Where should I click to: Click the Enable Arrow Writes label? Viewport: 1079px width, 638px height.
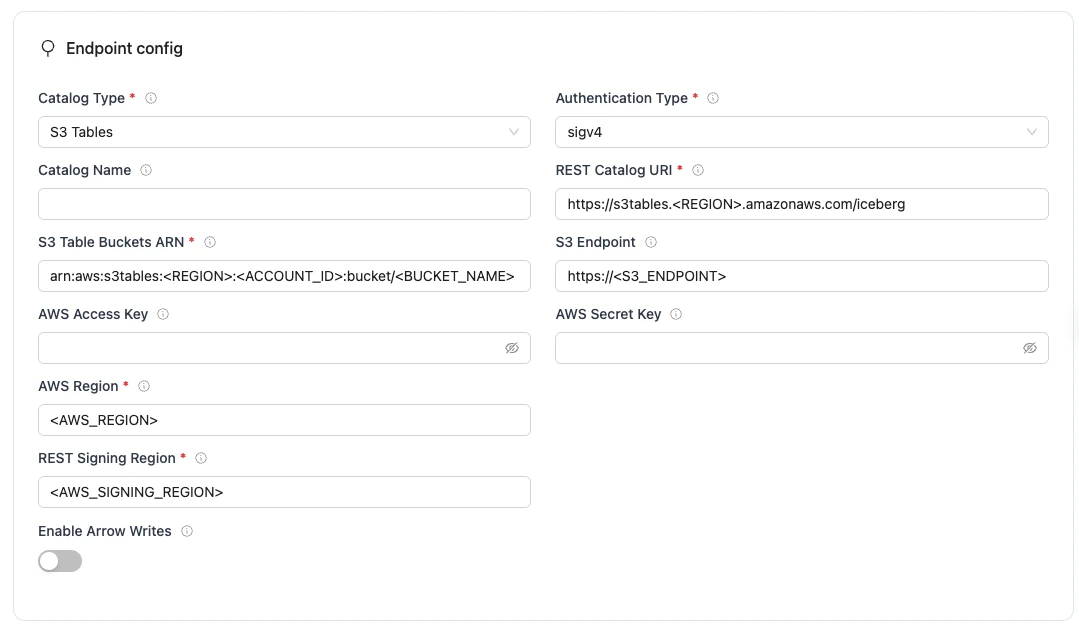coord(105,531)
